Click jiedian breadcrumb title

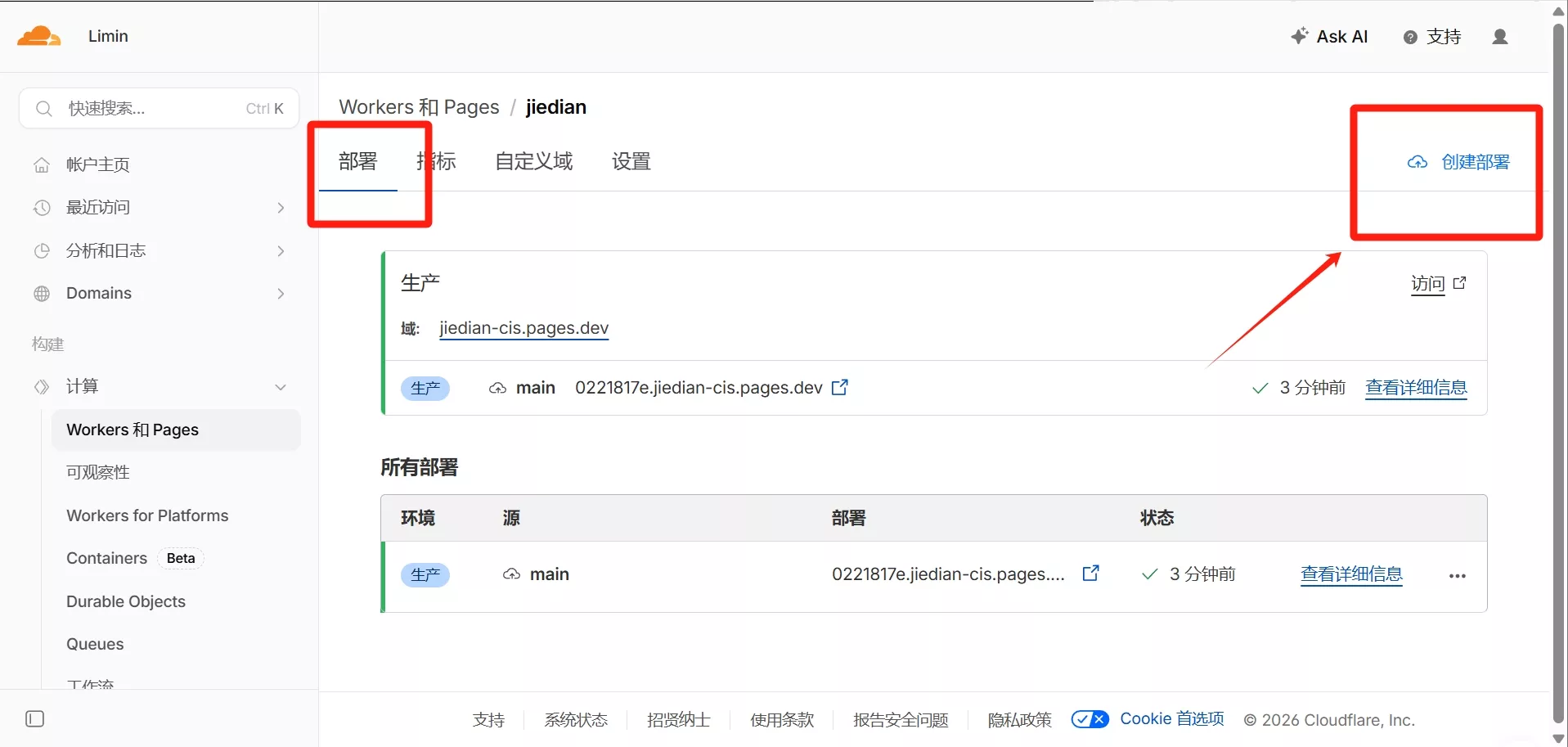point(556,107)
